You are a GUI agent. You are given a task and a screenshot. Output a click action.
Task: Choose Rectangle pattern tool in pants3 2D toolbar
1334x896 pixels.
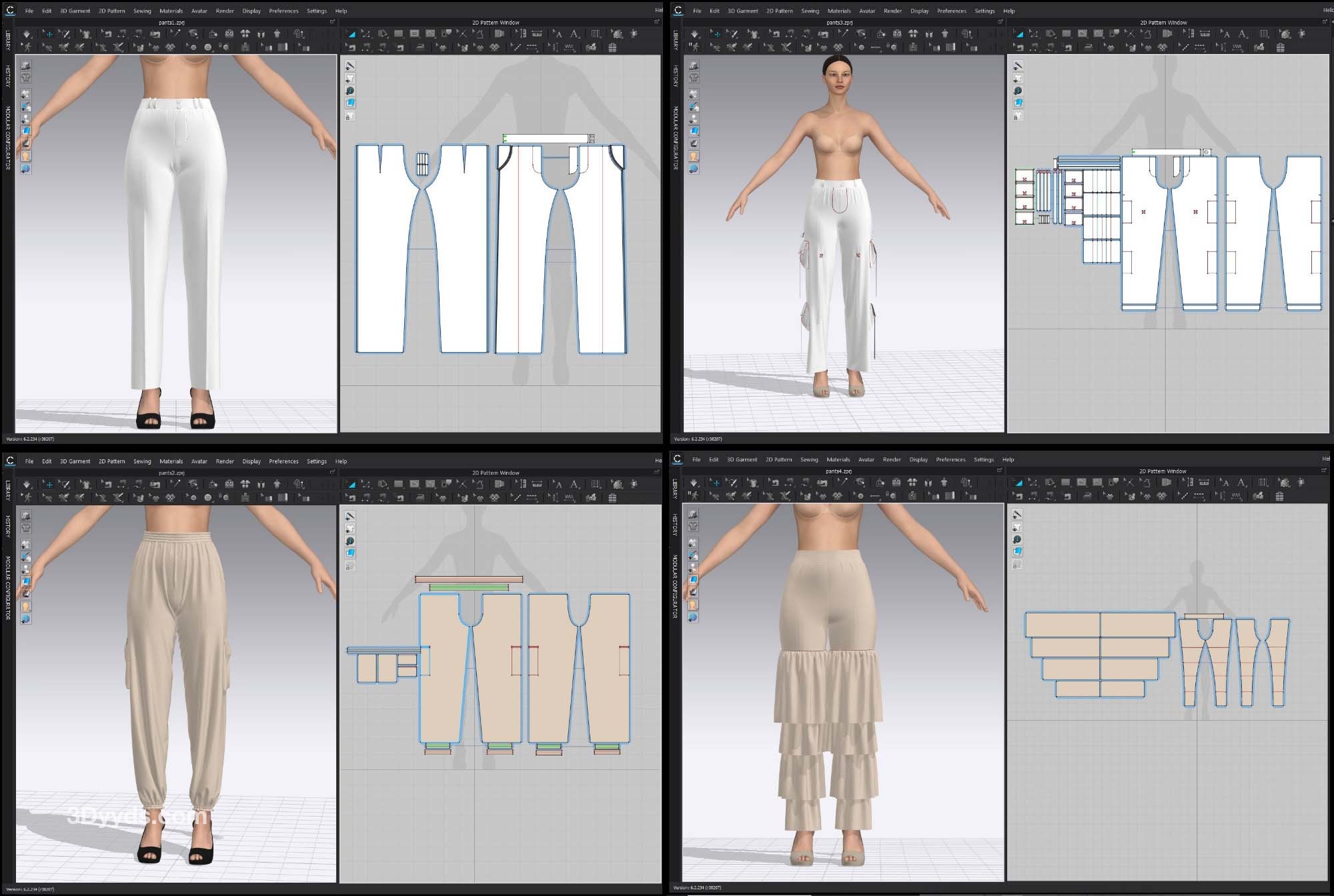pos(1066,34)
